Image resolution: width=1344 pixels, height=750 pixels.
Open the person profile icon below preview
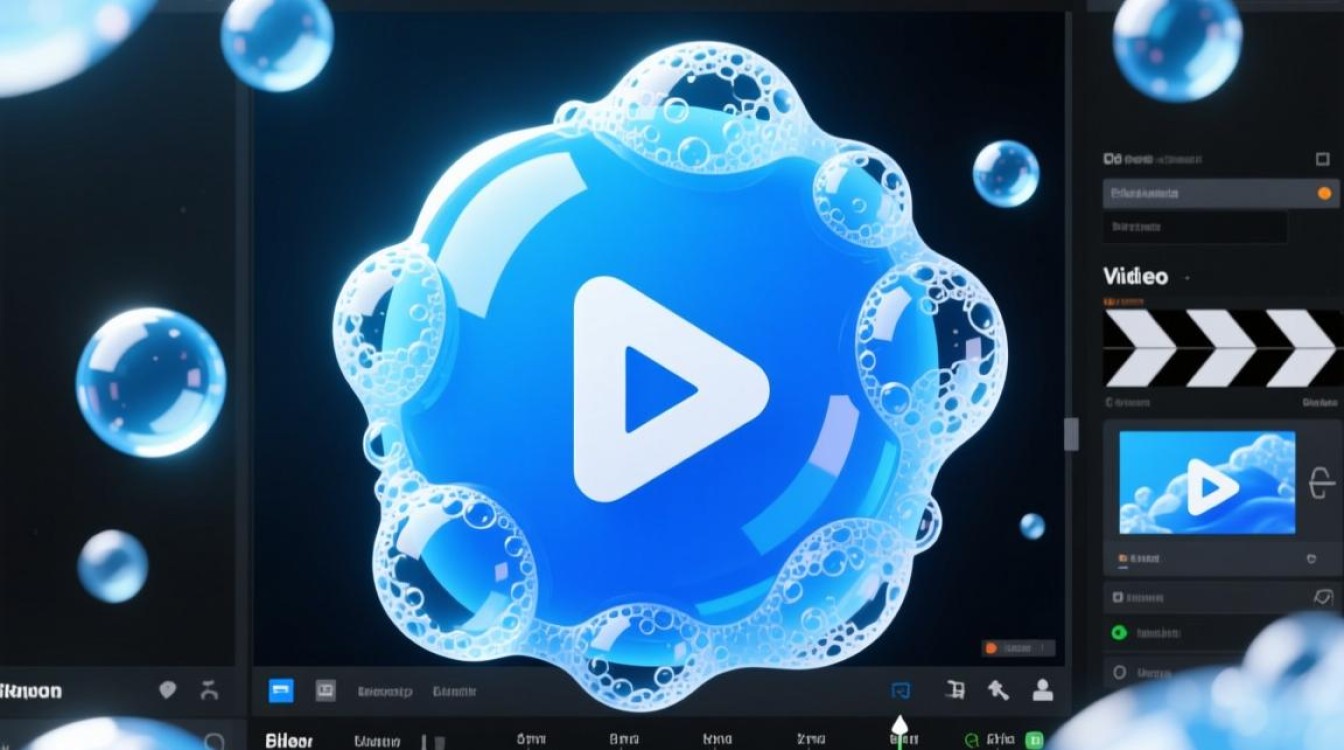[x=1042, y=689]
